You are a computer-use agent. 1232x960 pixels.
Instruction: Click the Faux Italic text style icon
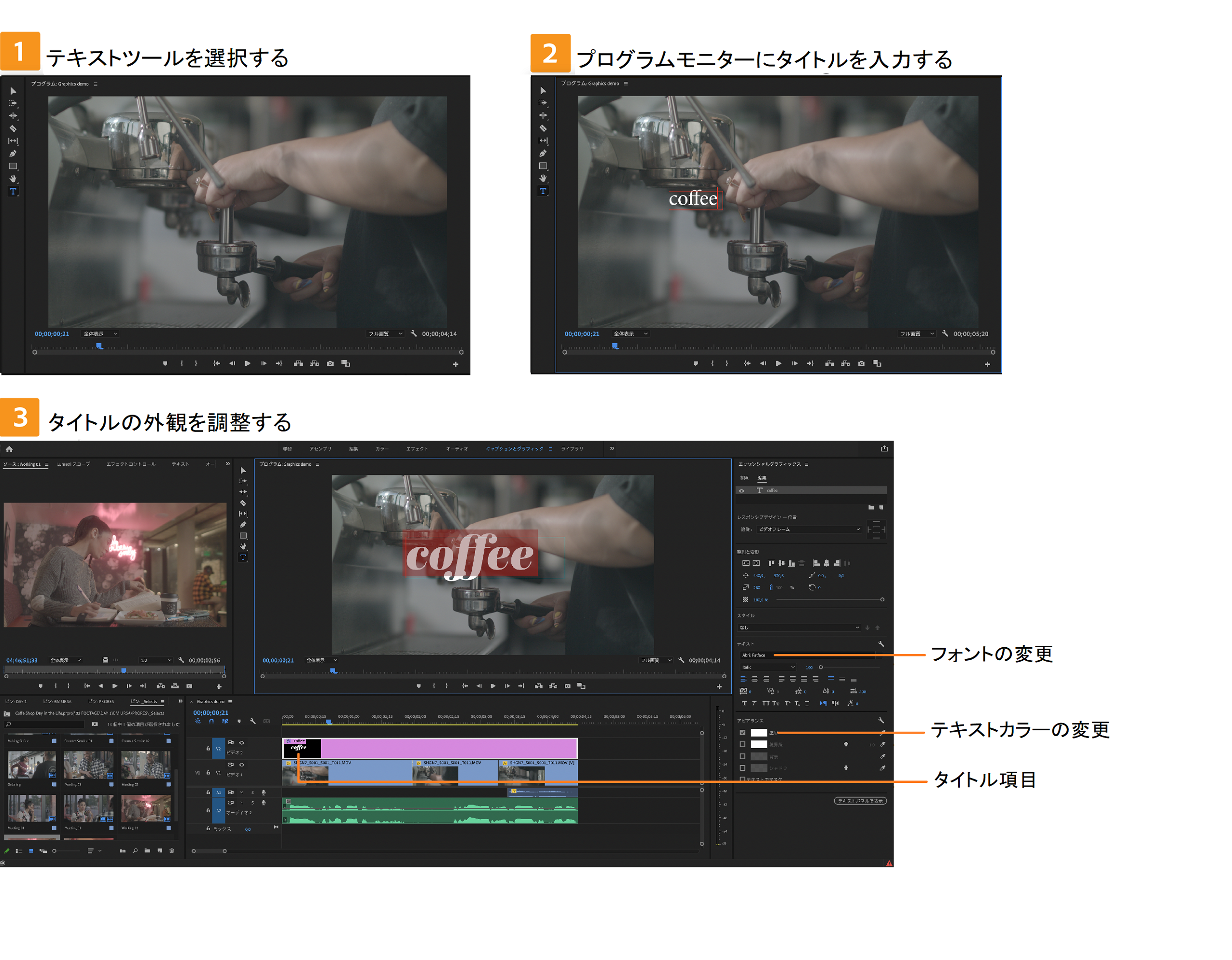coord(754,703)
